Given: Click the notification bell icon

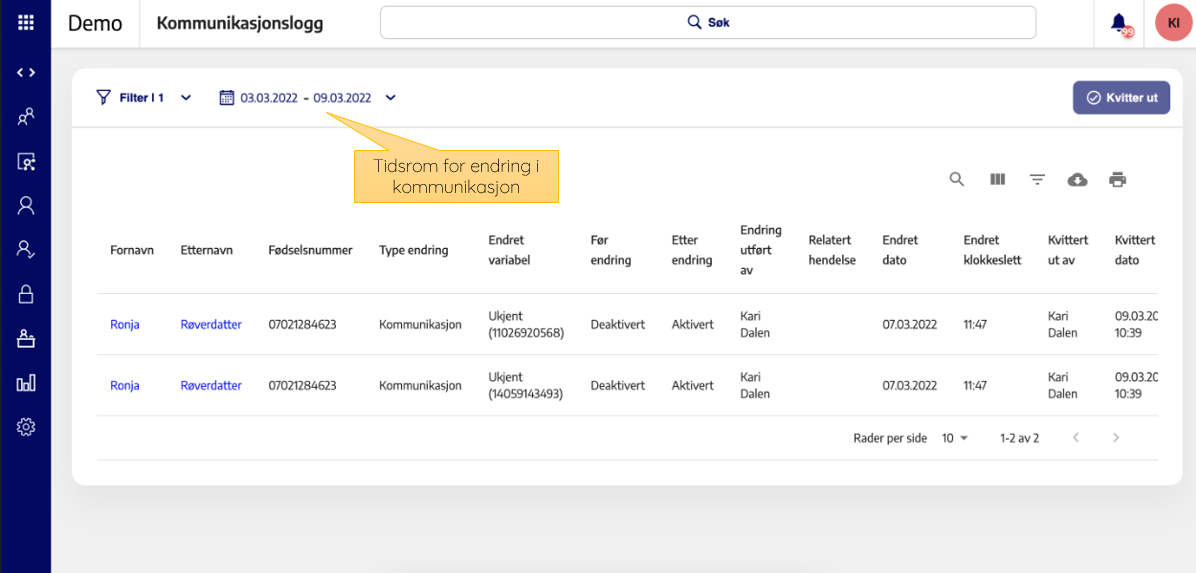Looking at the screenshot, I should [1119, 22].
